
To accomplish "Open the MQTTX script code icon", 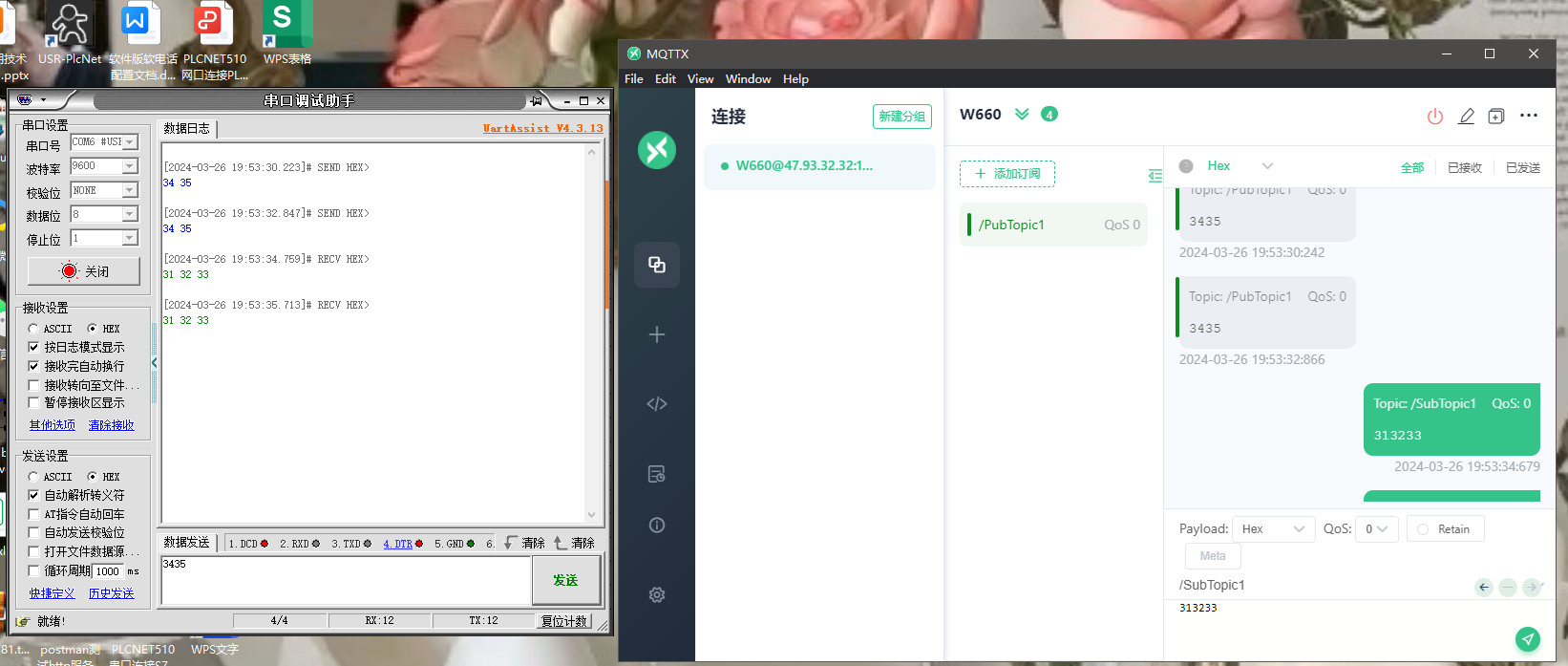I will pos(657,404).
